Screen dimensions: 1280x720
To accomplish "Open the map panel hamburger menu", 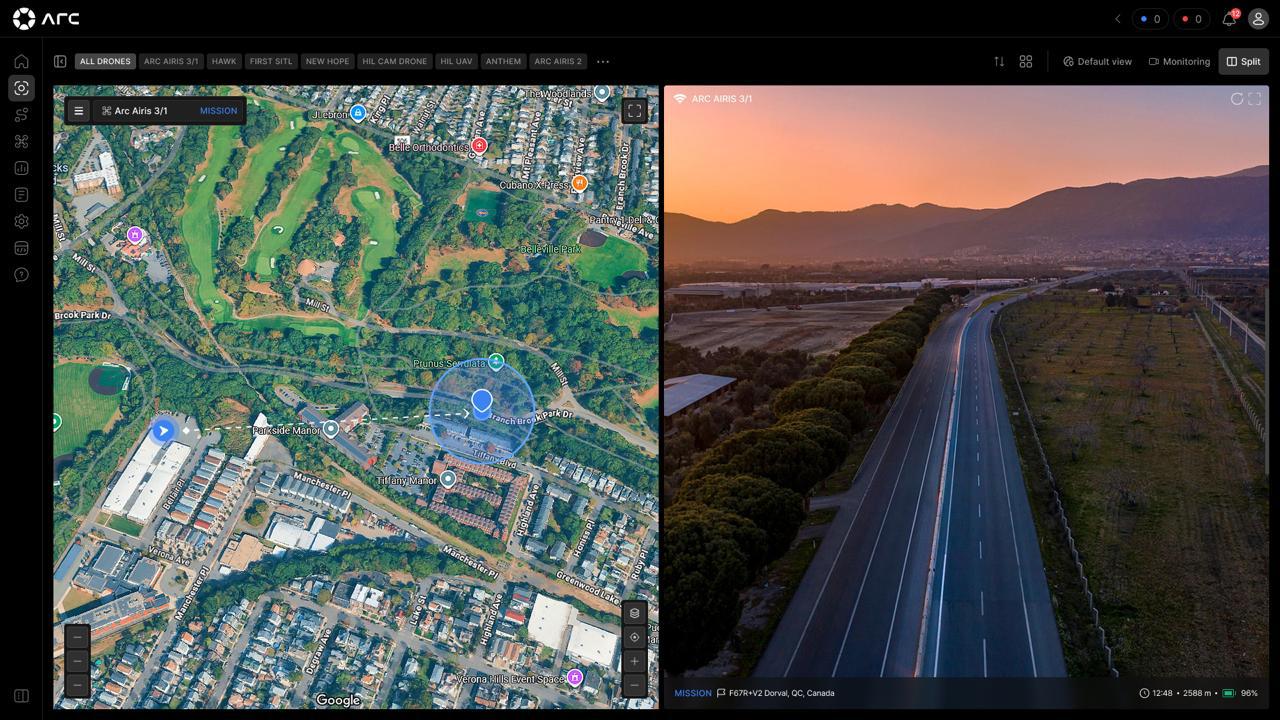I will (x=79, y=111).
